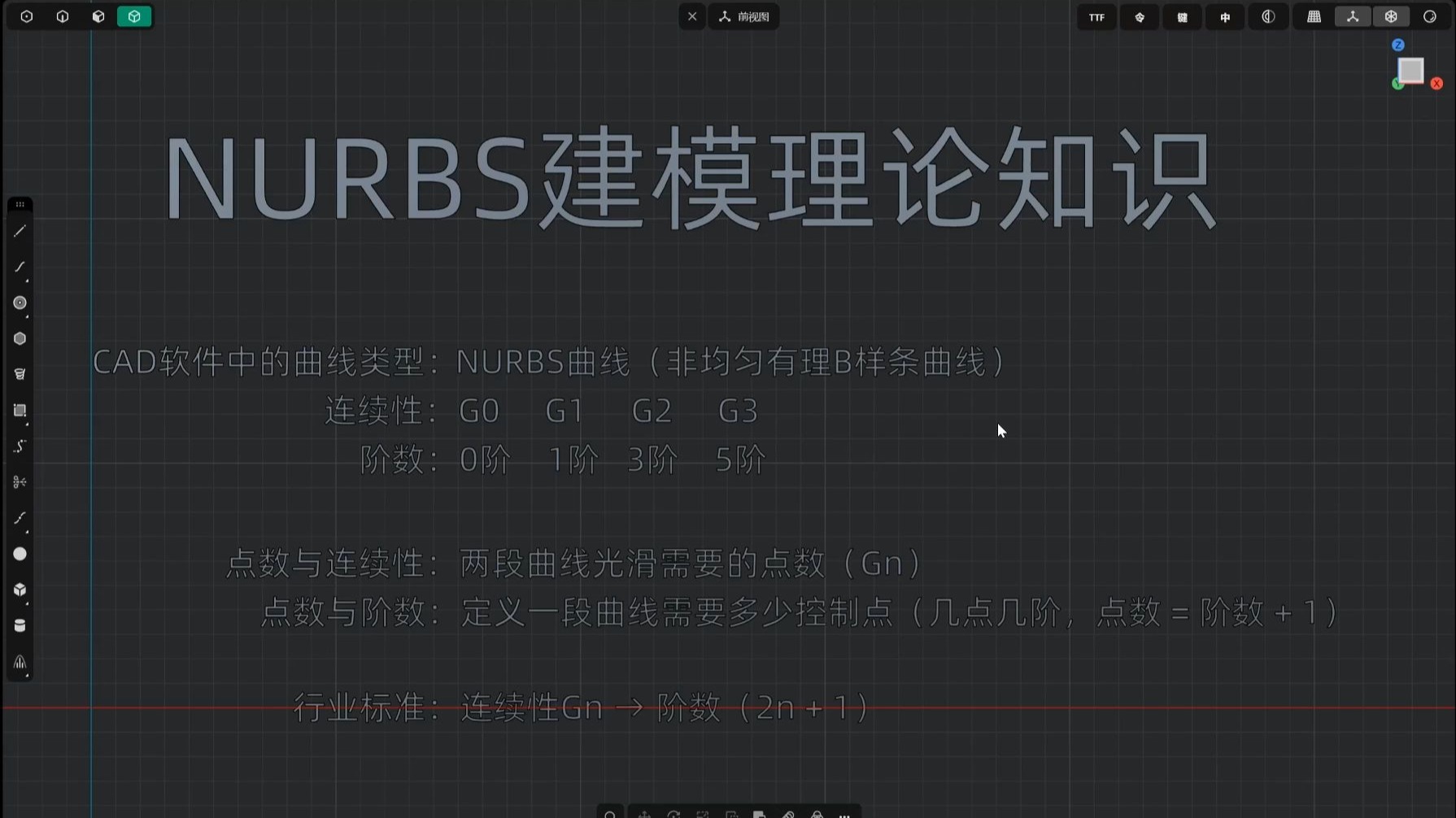Click the 连续性 G0 G1 G2 G3 text line

coord(542,411)
